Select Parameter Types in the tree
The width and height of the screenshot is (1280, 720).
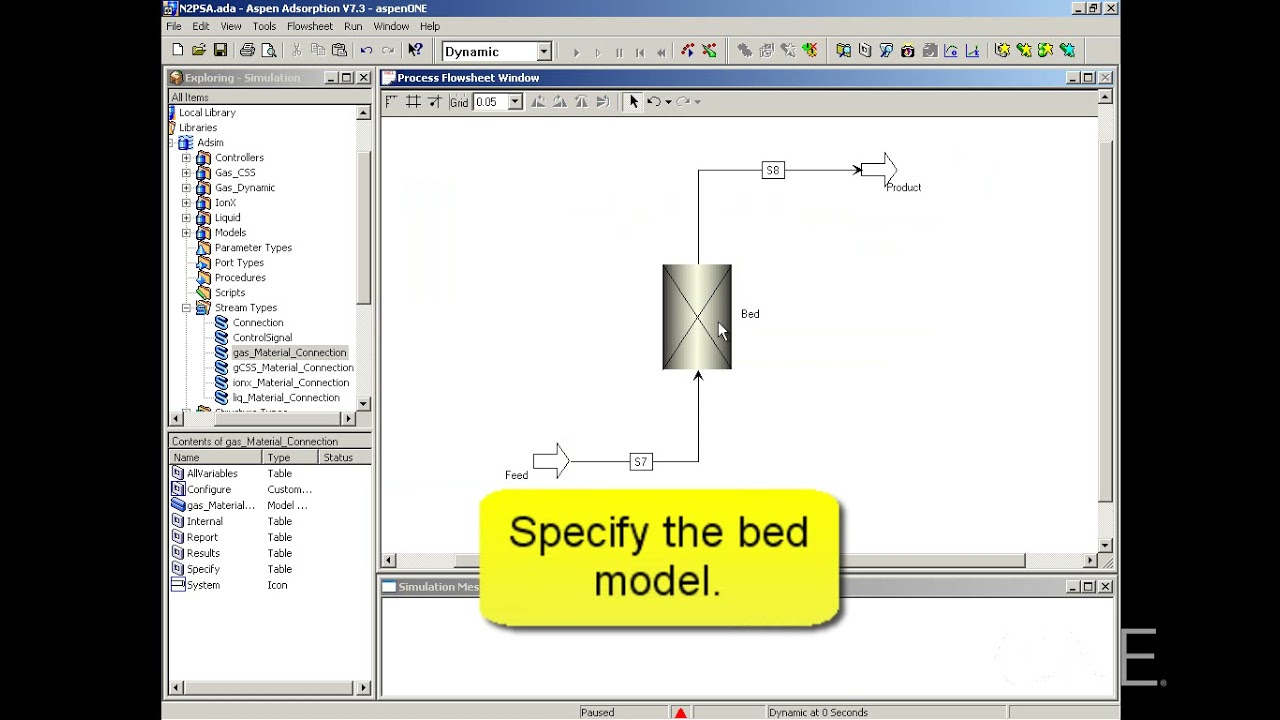253,248
